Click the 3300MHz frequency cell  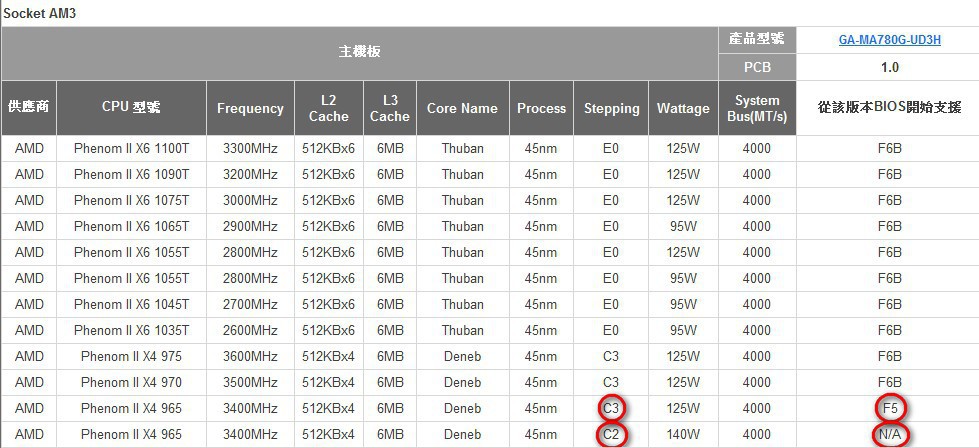(250, 149)
